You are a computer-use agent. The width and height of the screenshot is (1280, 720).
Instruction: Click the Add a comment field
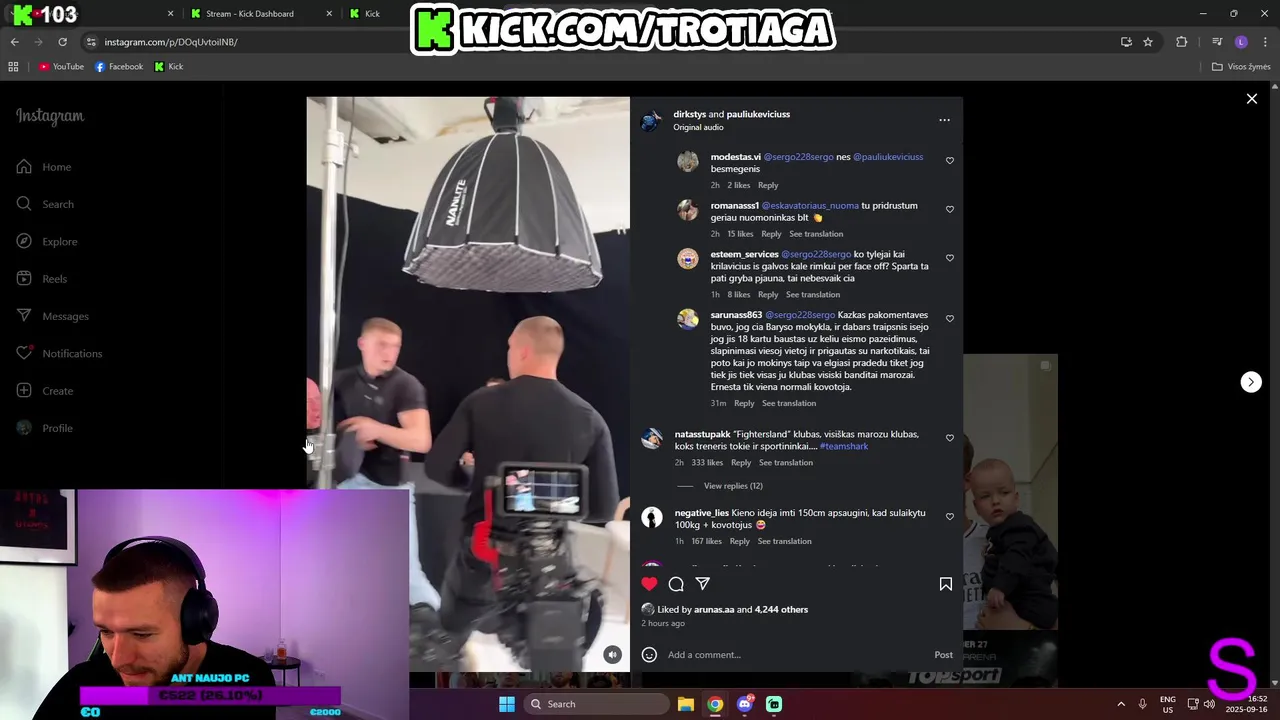tap(795, 655)
